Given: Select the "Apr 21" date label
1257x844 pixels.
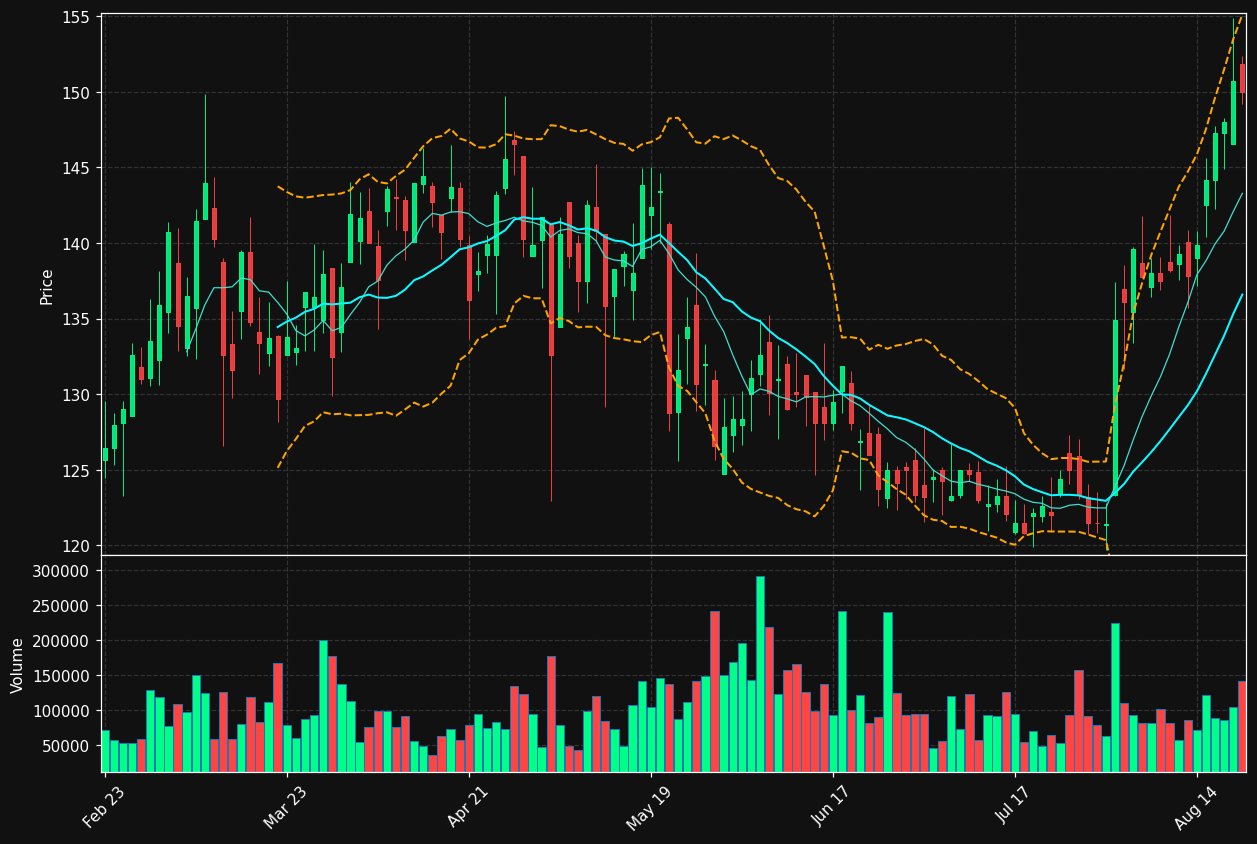Looking at the screenshot, I should tap(467, 807).
